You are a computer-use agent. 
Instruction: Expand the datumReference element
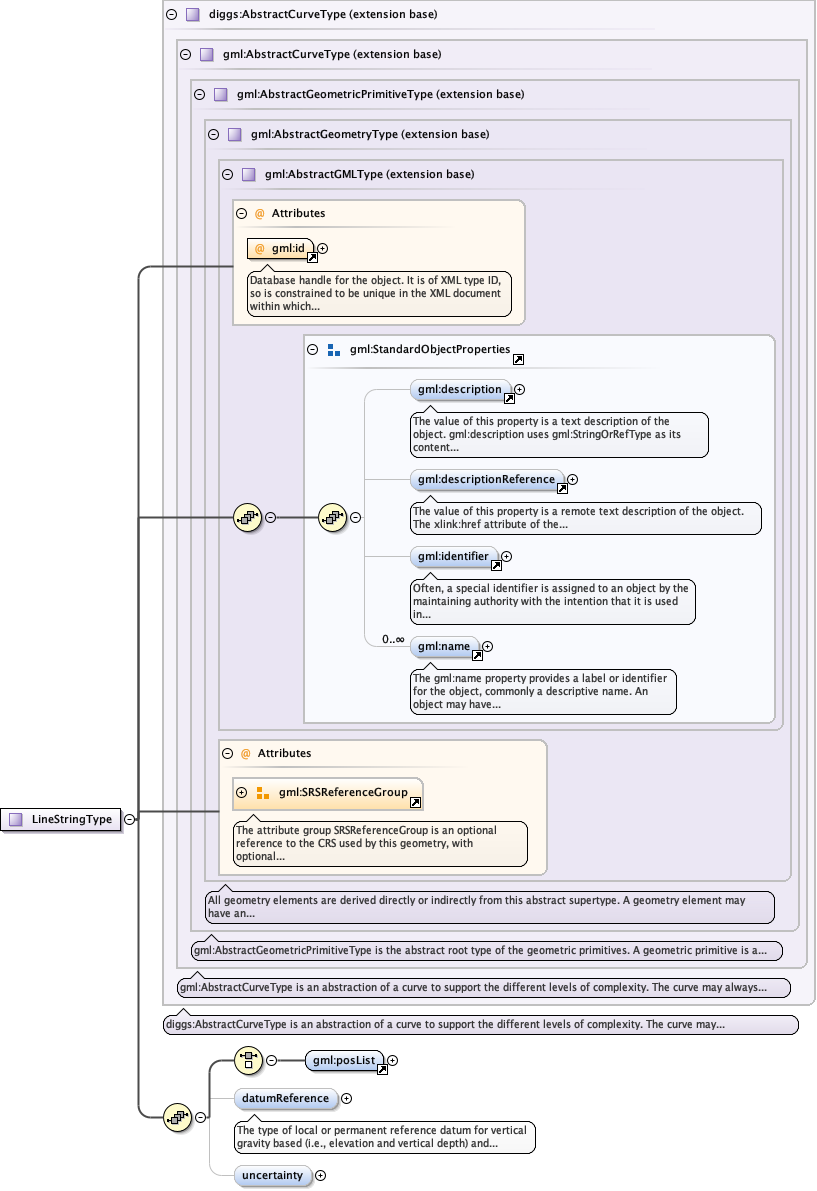(x=346, y=1098)
